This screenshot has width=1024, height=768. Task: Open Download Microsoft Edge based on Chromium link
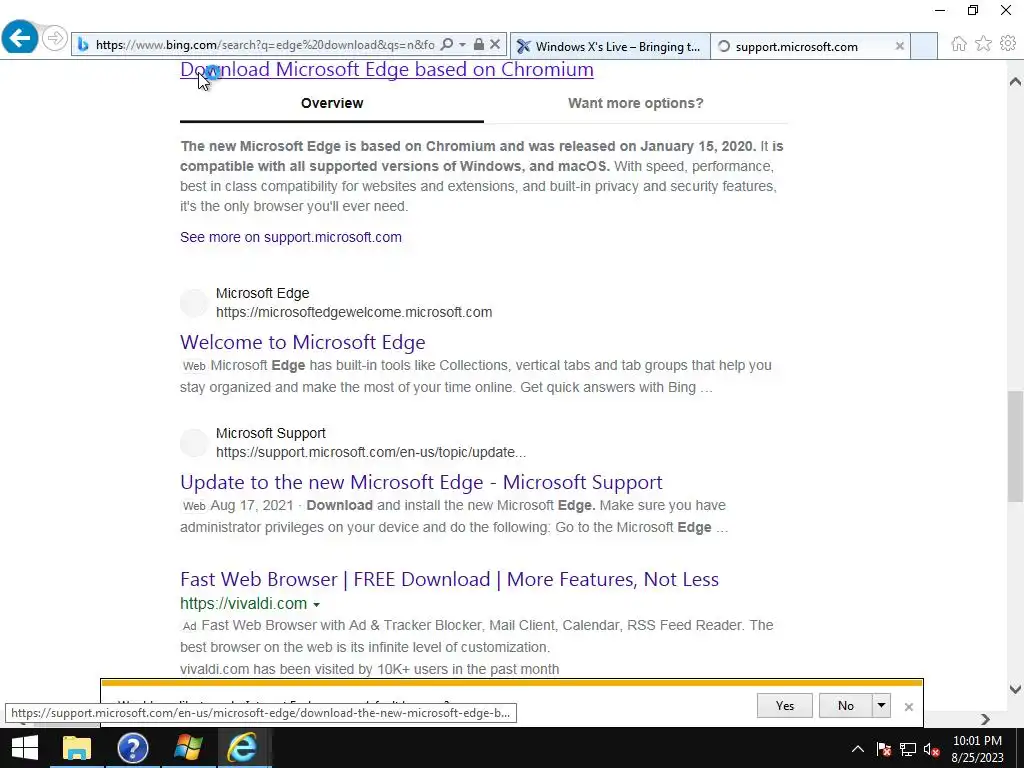click(x=387, y=69)
